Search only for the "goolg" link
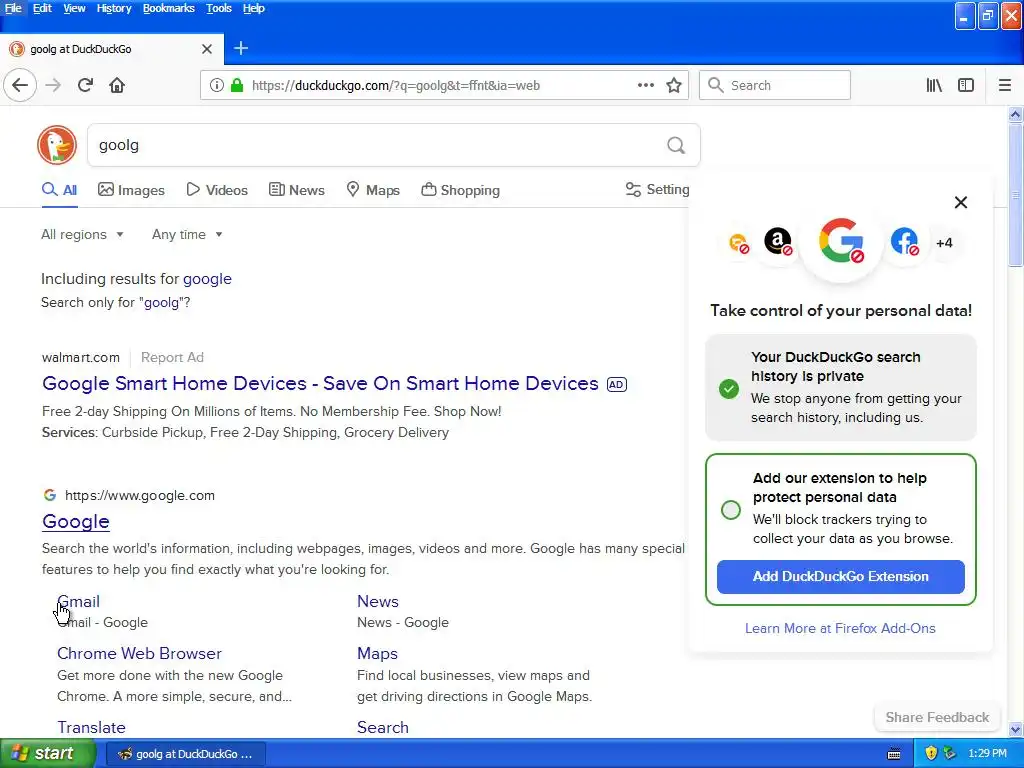1024x768 pixels. click(161, 302)
